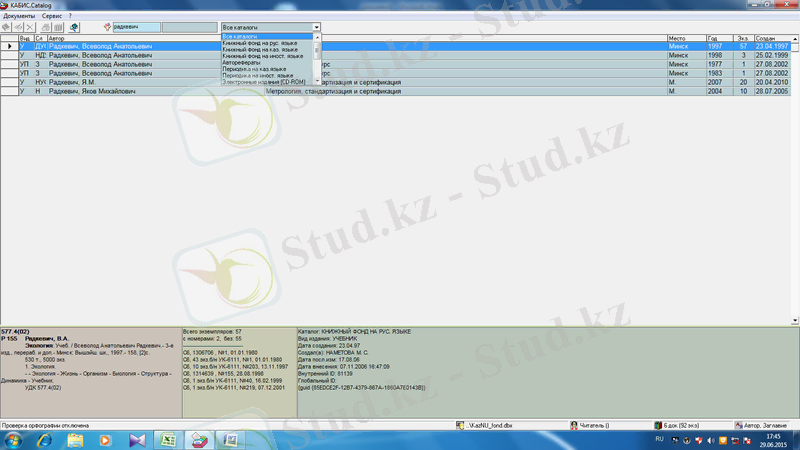Open the ? help menu
Viewport: 800px width, 450px height.
[x=70, y=16]
